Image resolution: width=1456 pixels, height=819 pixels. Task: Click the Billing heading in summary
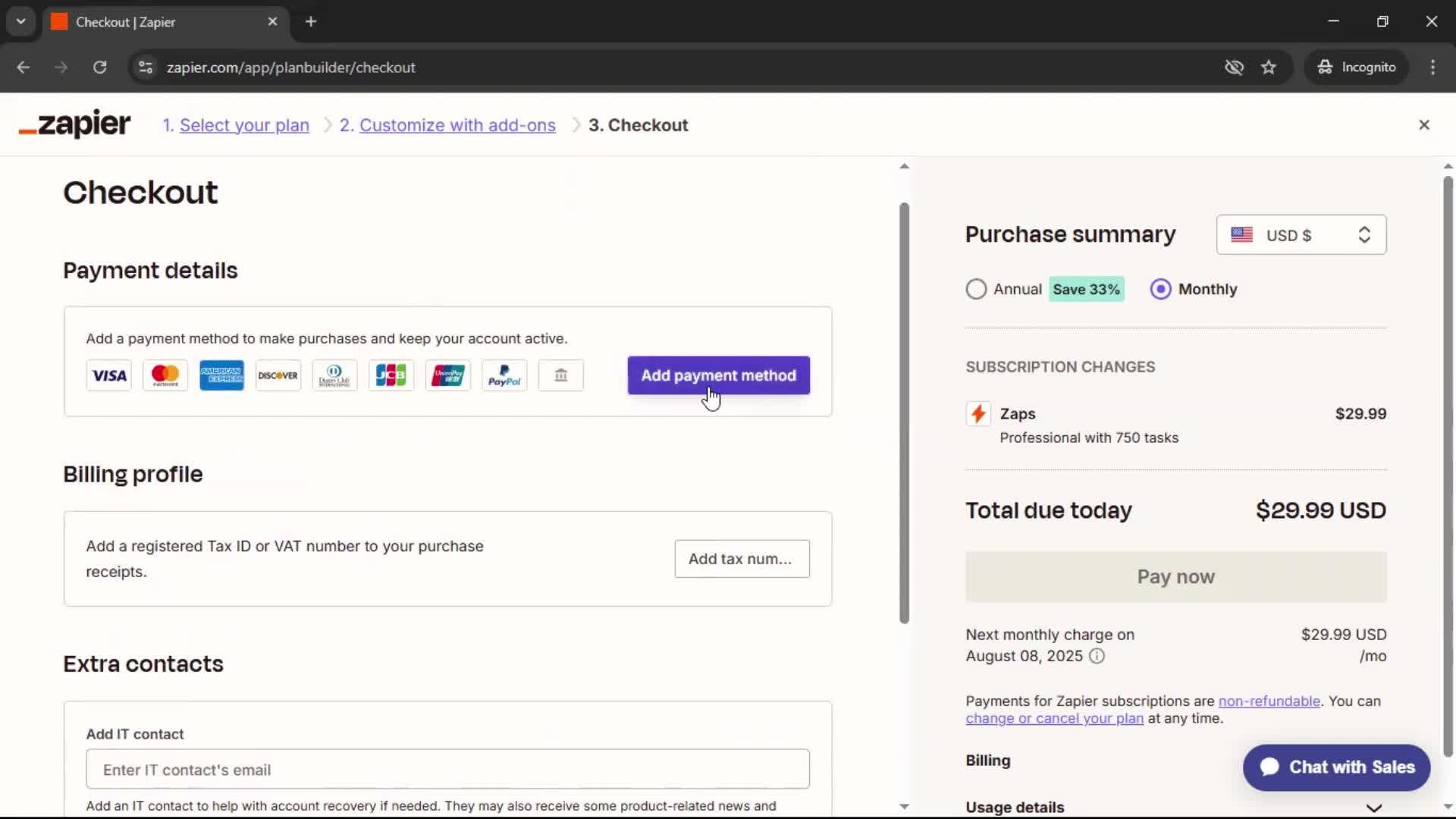(x=988, y=761)
